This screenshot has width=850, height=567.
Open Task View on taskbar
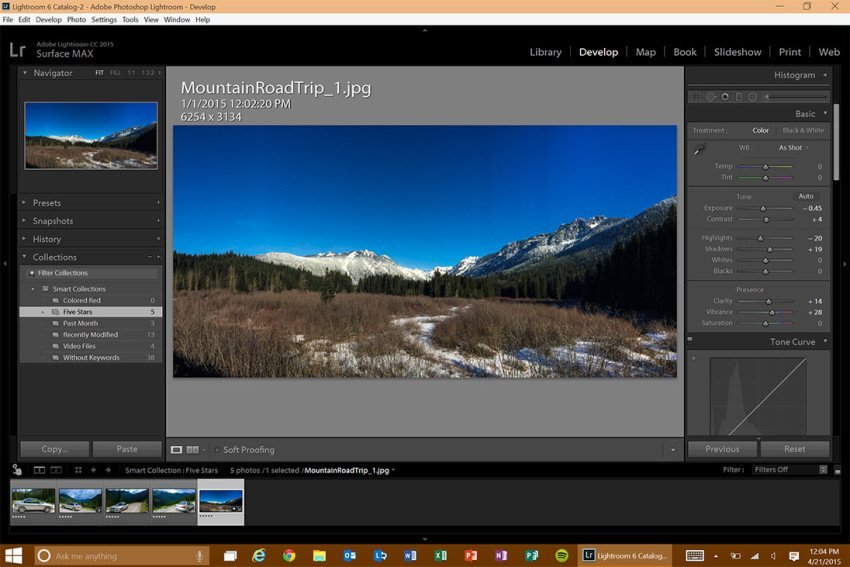coord(230,556)
